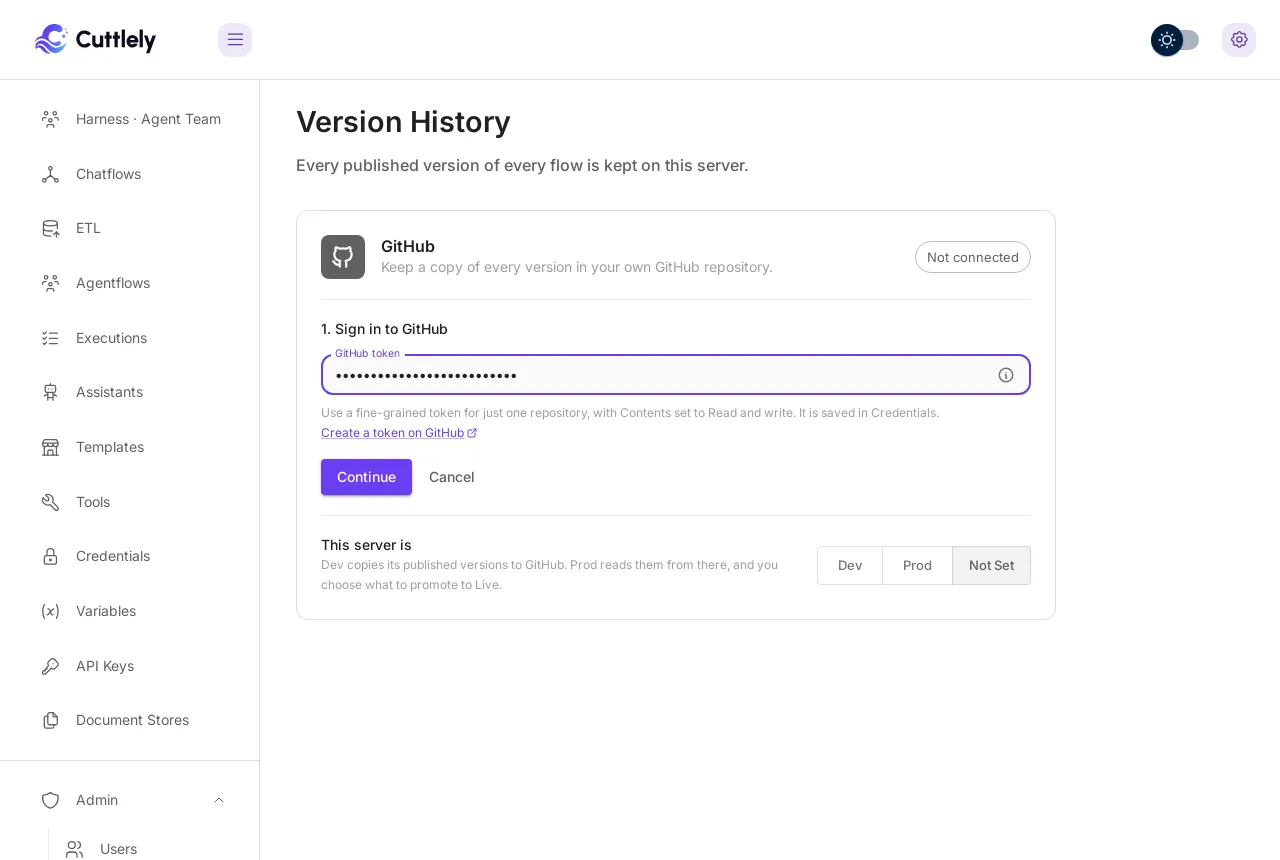Set this server to Dev

(x=850, y=565)
